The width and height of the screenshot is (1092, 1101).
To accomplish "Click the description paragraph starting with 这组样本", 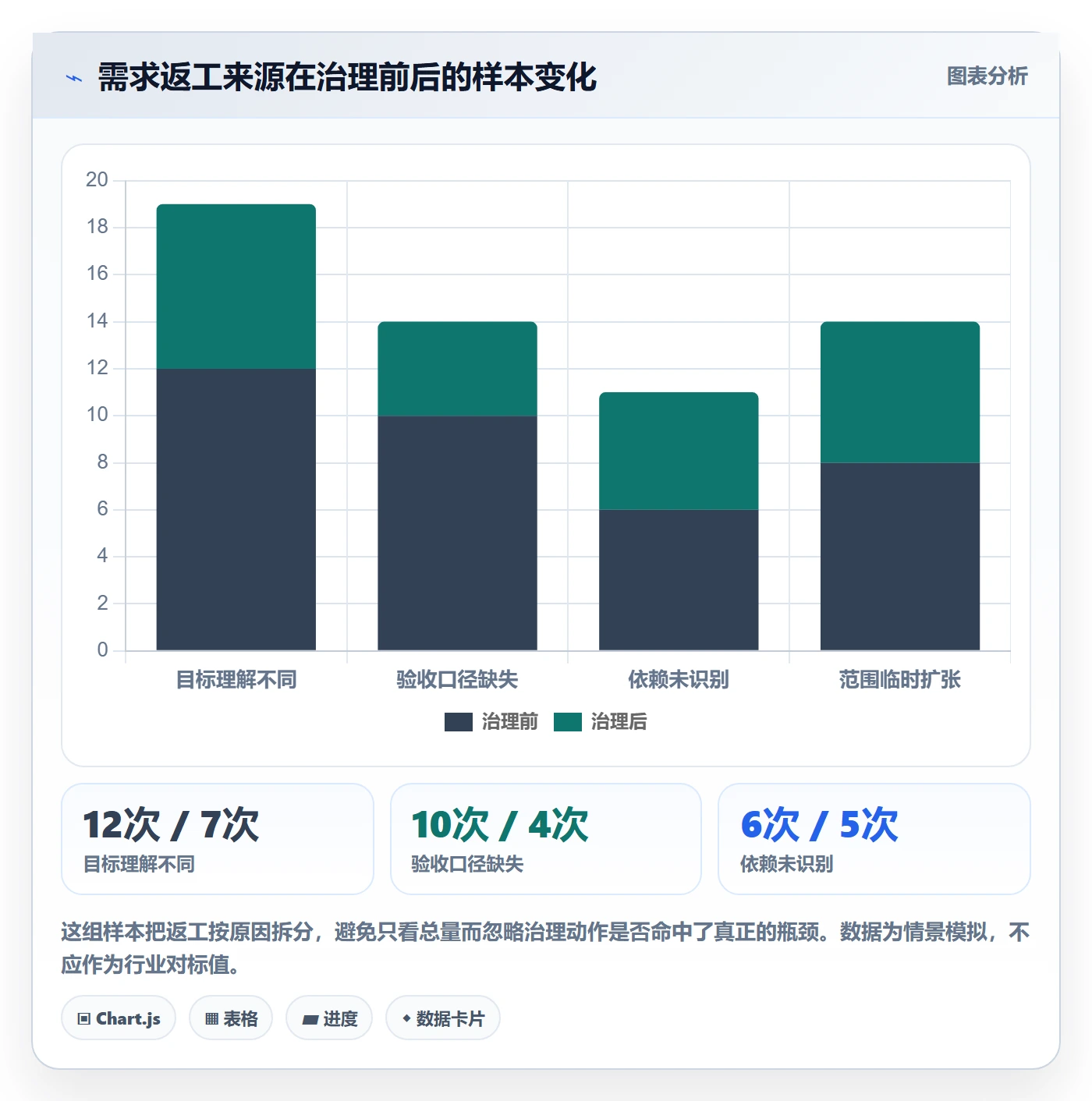I will pyautogui.click(x=546, y=948).
